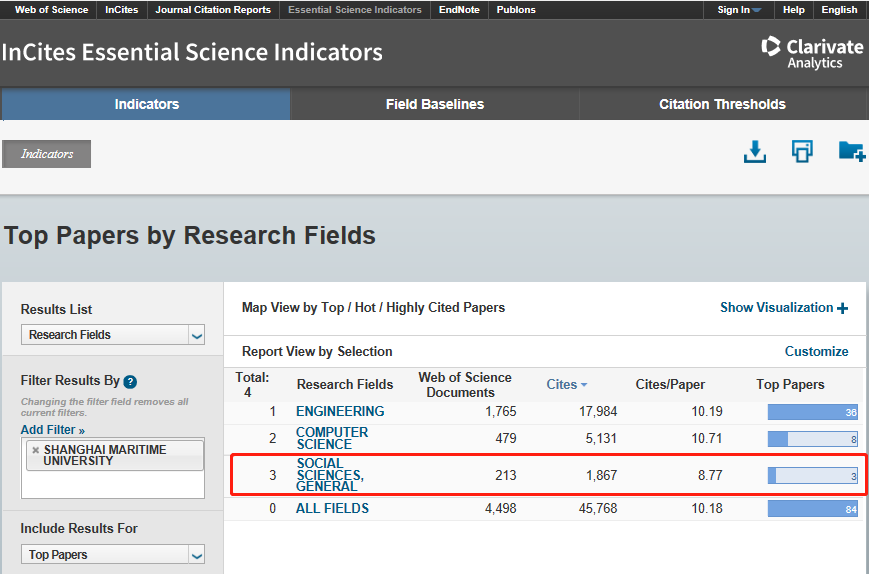This screenshot has height=574, width=869.
Task: Open the Results List dropdown
Action: [113, 335]
